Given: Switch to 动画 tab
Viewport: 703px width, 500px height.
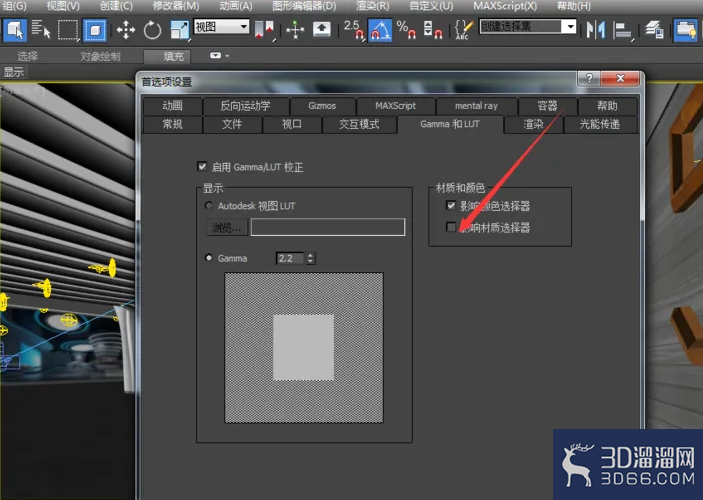Looking at the screenshot, I should (x=172, y=106).
